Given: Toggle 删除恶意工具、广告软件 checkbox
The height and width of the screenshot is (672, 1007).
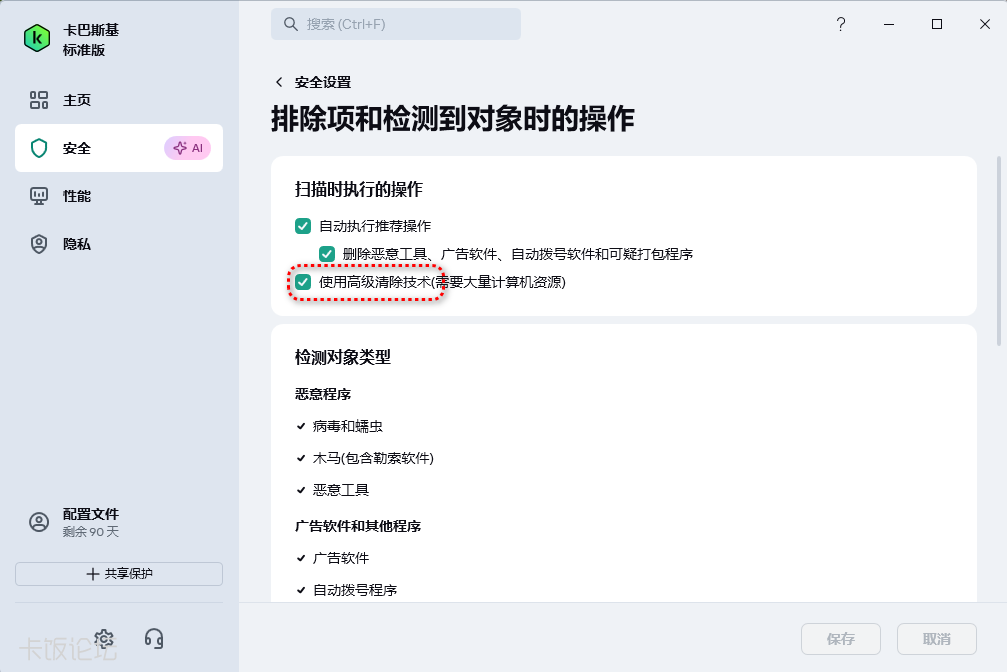Looking at the screenshot, I should click(327, 254).
